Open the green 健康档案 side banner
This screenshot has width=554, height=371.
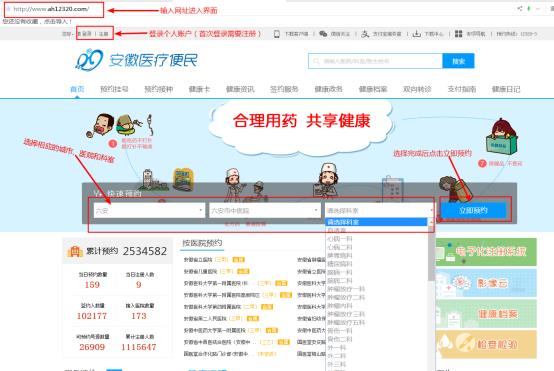pyautogui.click(x=487, y=314)
